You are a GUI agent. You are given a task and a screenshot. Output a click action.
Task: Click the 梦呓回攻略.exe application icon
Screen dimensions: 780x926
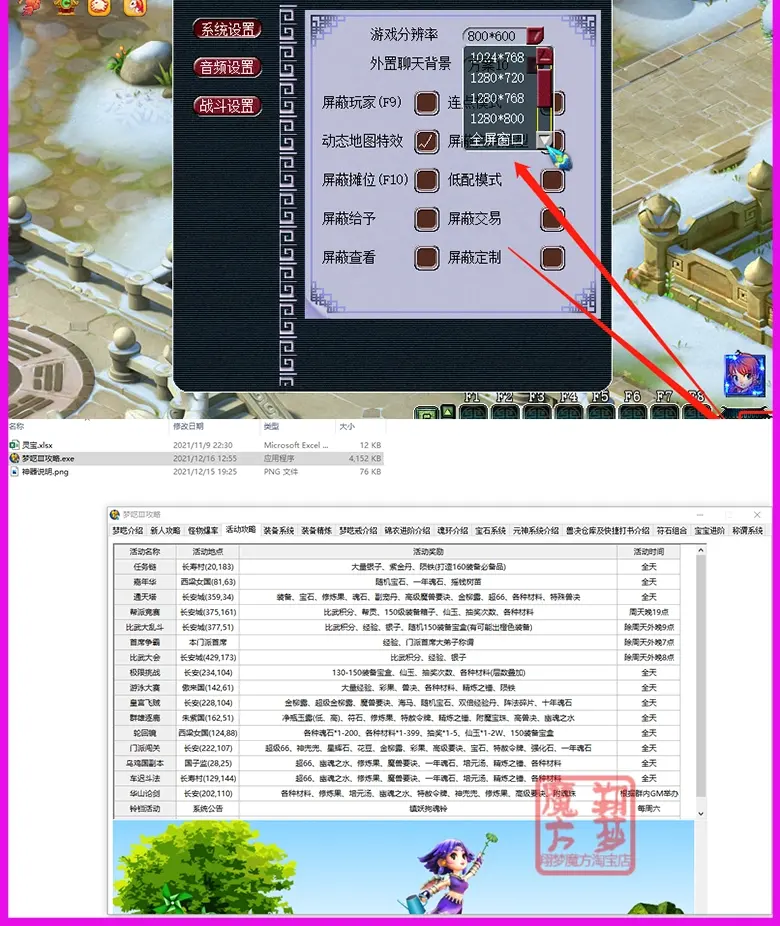click(14, 458)
